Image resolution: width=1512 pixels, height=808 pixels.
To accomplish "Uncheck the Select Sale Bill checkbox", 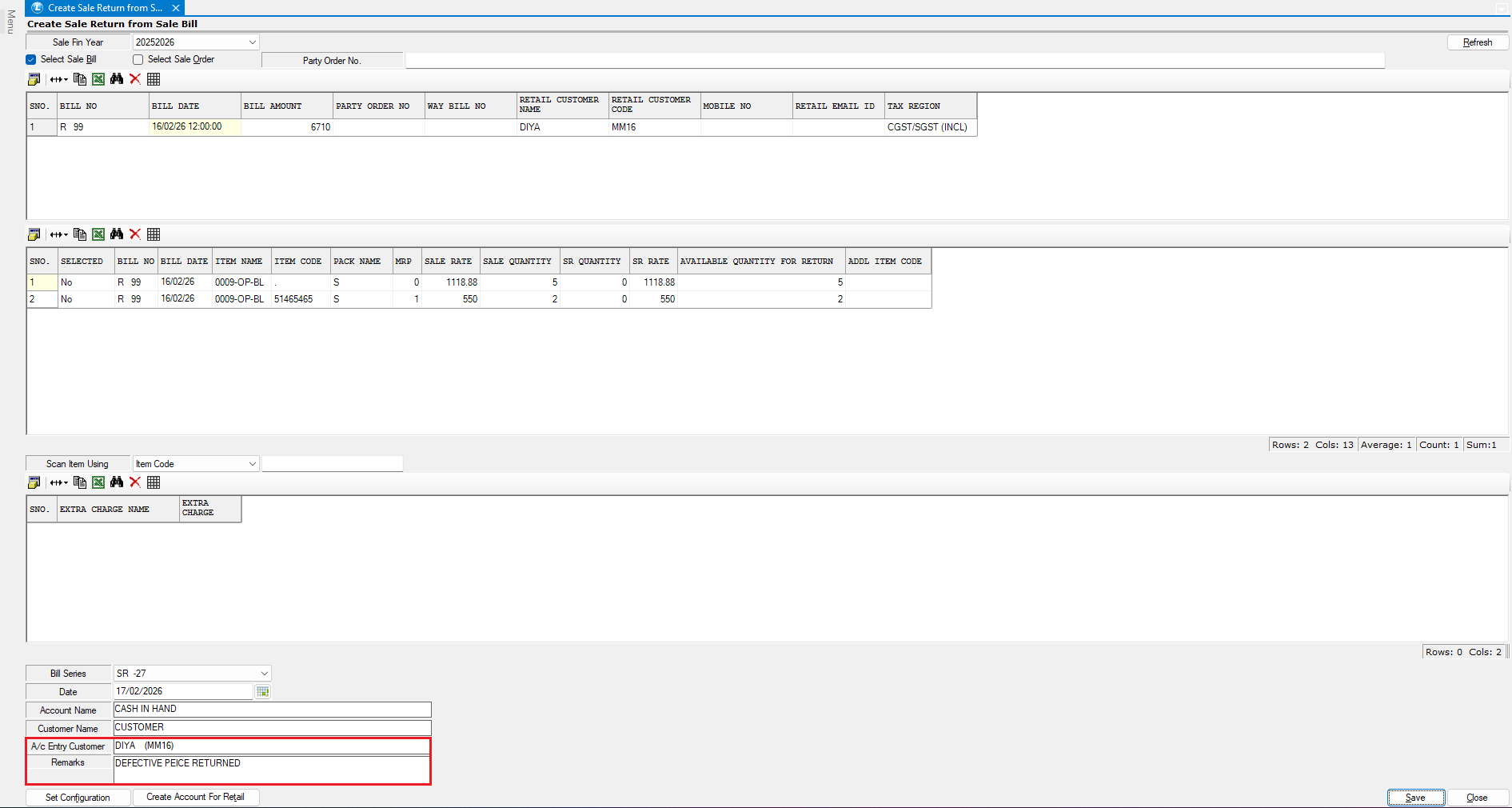I will [x=31, y=60].
